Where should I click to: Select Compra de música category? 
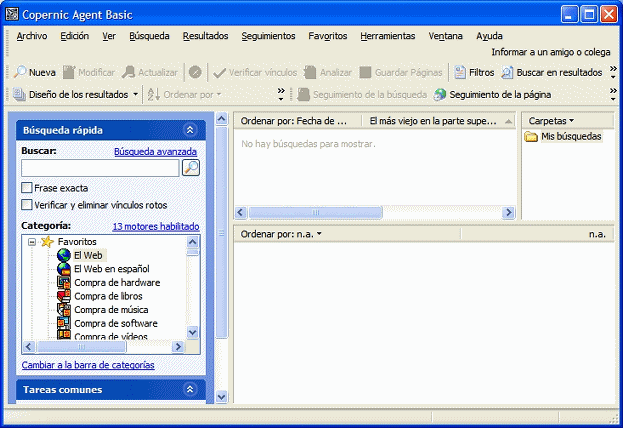click(64, 310)
